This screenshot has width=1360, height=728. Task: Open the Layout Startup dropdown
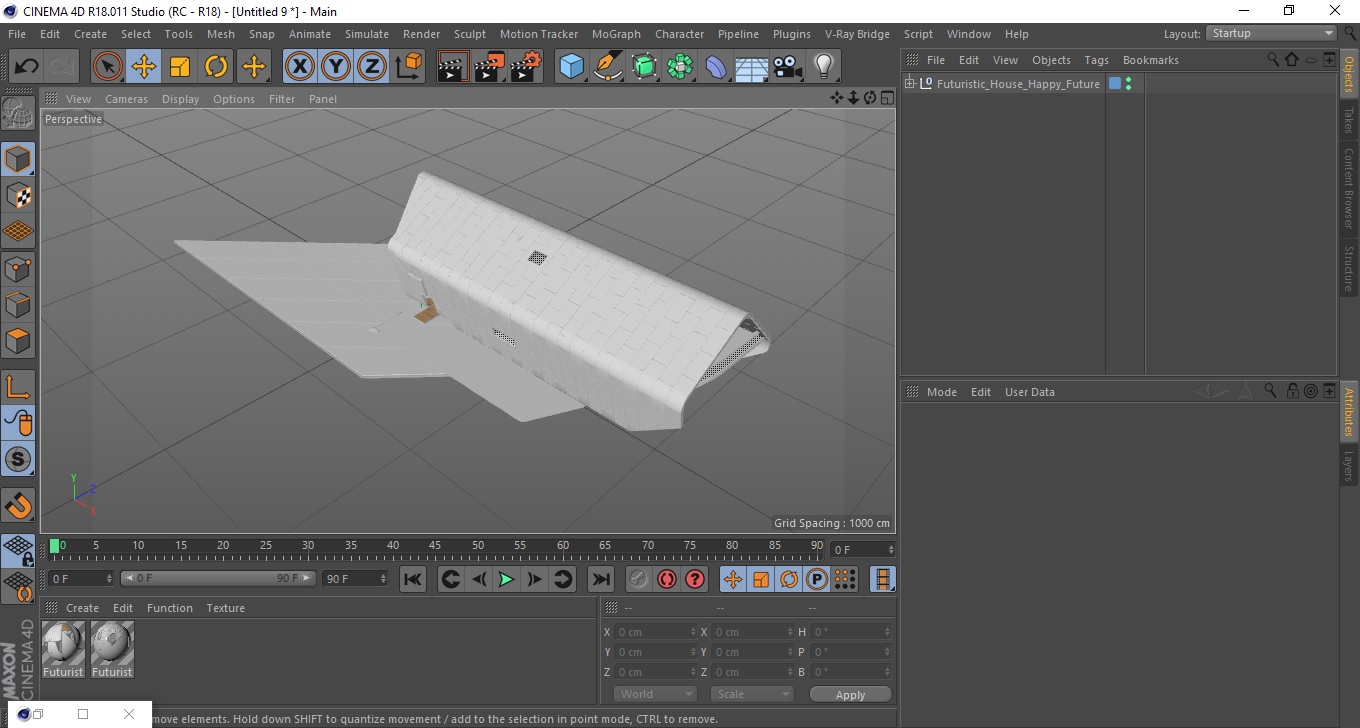tap(1272, 33)
